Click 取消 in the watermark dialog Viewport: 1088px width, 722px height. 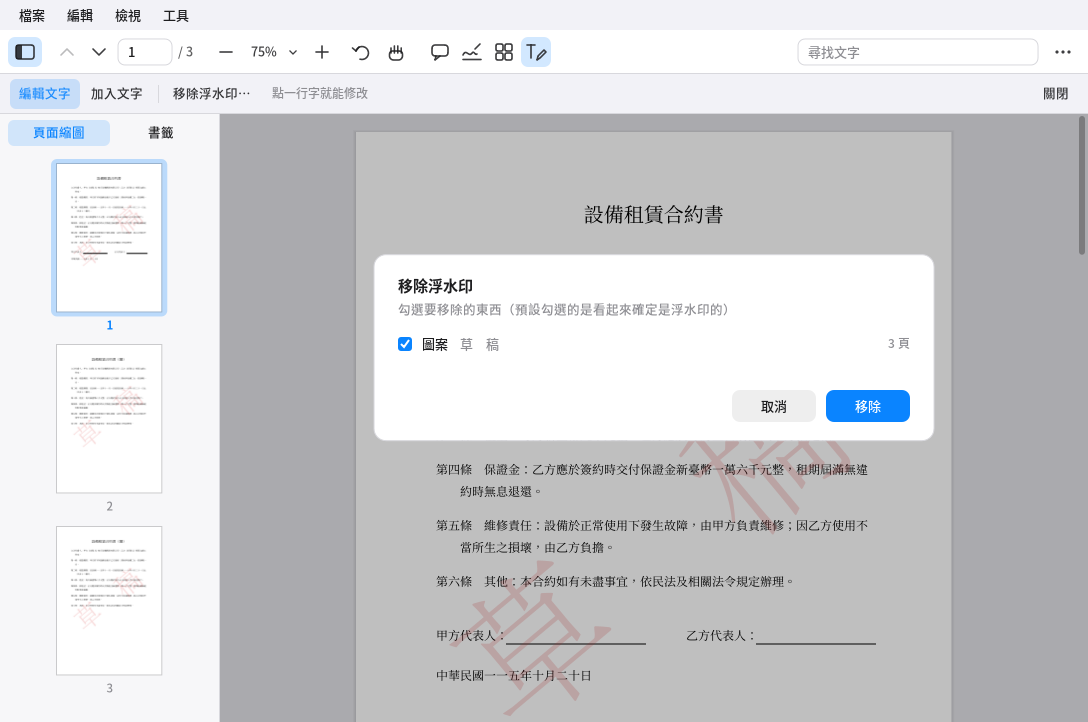774,406
